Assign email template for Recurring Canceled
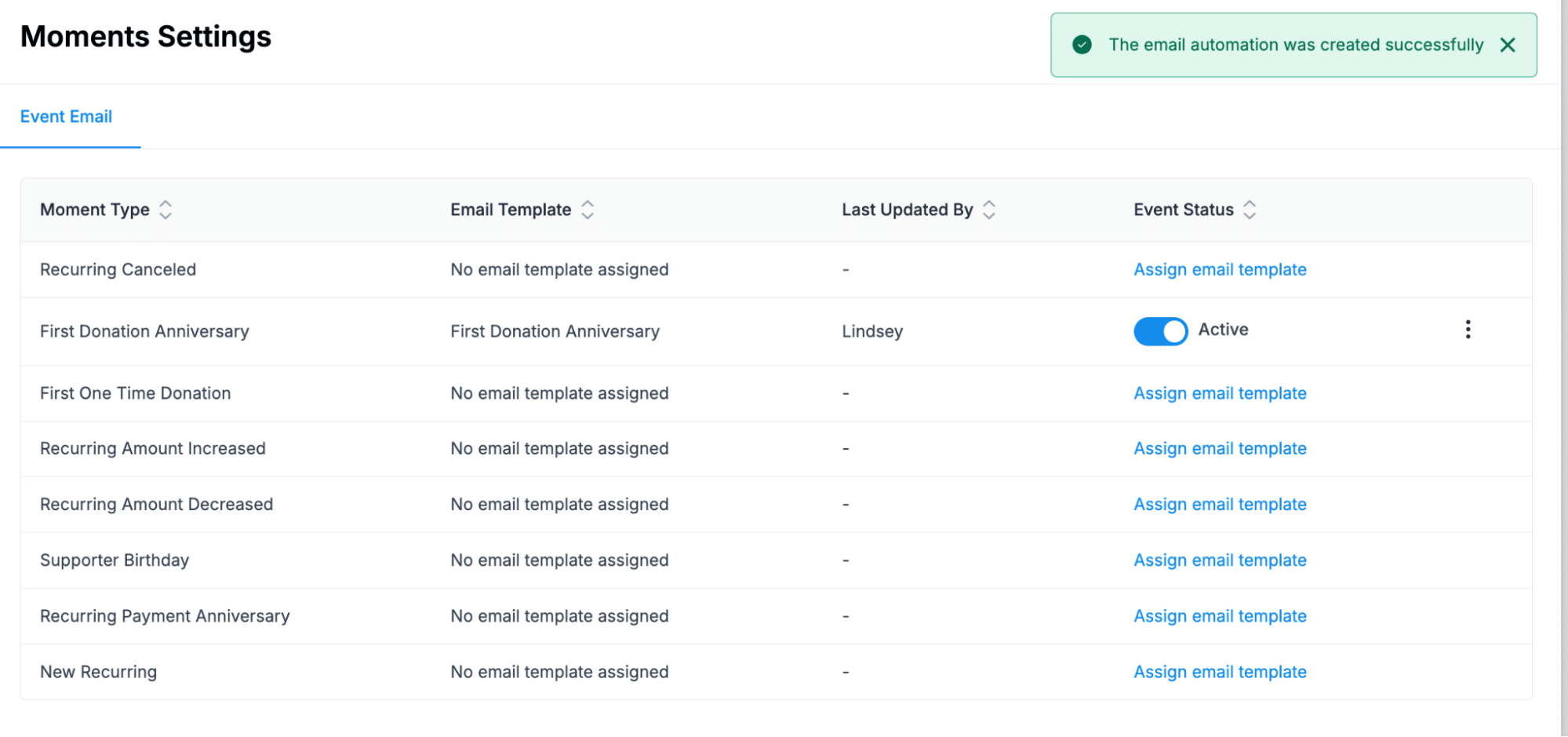This screenshot has width=1568, height=737. tap(1219, 269)
